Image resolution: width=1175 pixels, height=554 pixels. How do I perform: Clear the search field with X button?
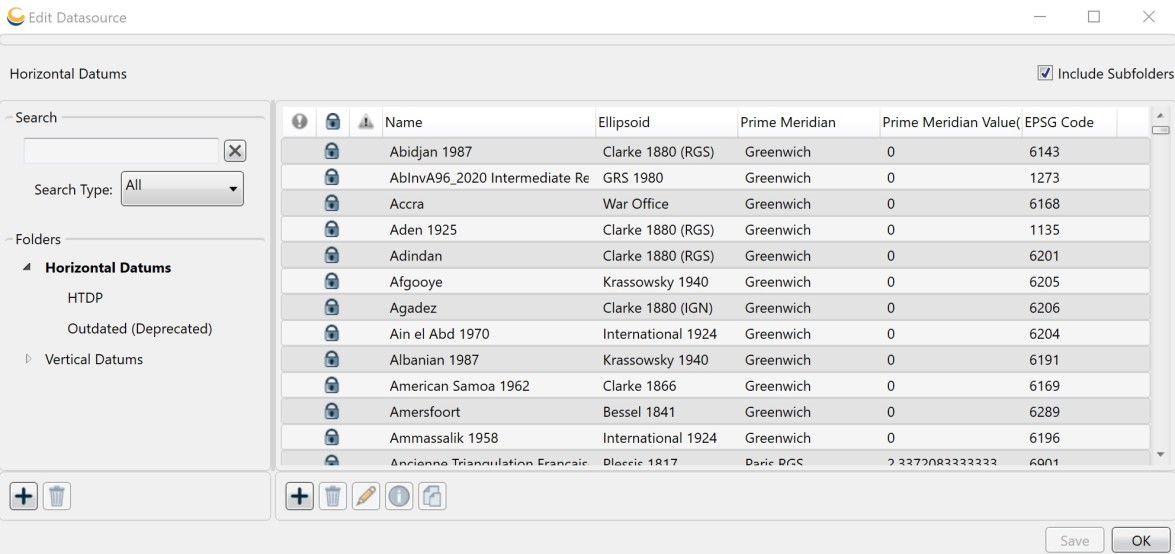[x=234, y=151]
